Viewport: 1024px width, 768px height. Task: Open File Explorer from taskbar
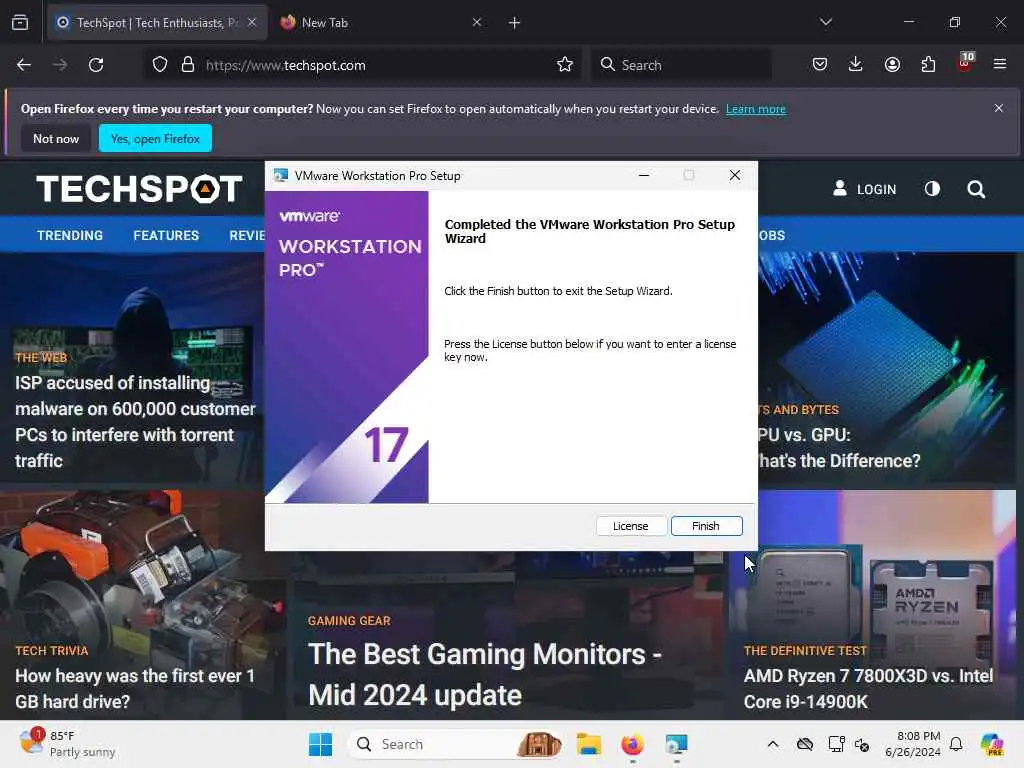coord(588,744)
